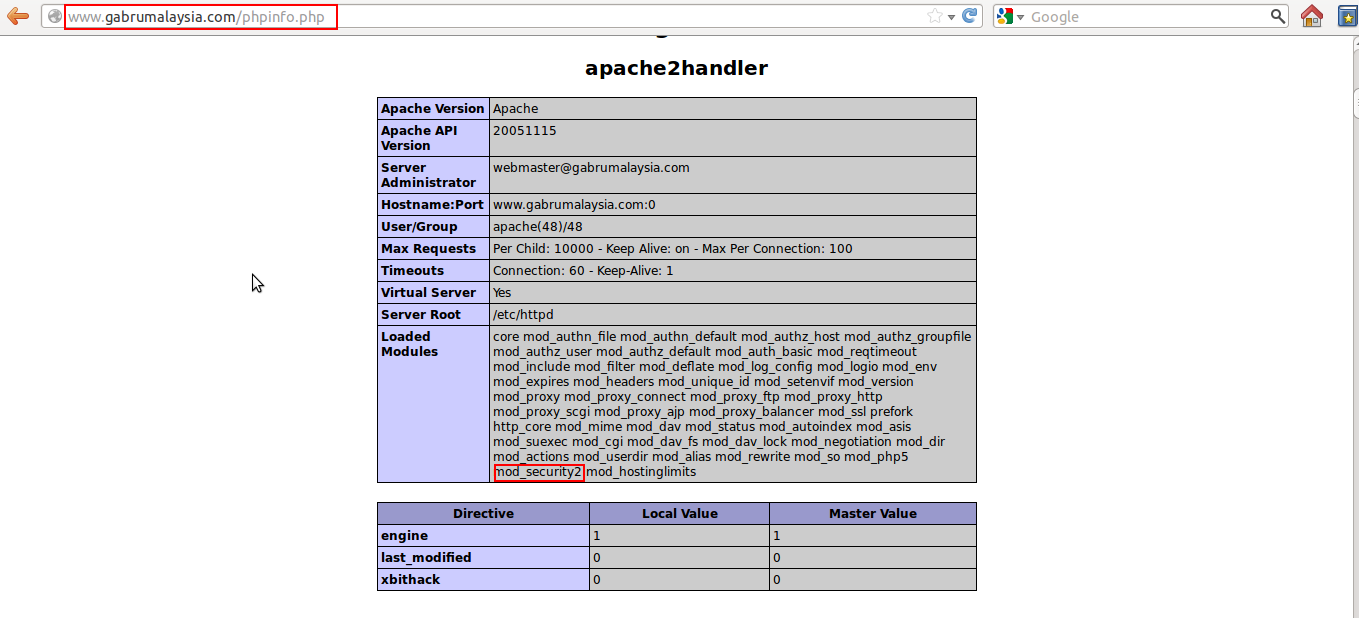This screenshot has width=1359, height=618.
Task: Click mod_security2 in loaded modules
Action: [x=538, y=472]
